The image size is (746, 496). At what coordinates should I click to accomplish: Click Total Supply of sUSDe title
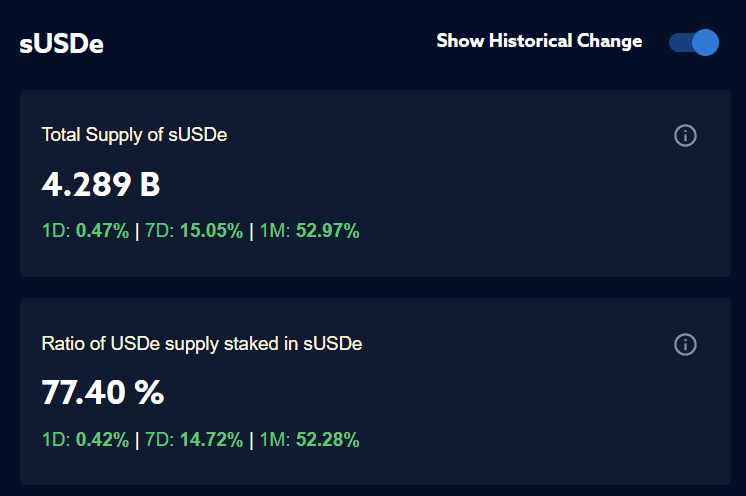coord(134,134)
